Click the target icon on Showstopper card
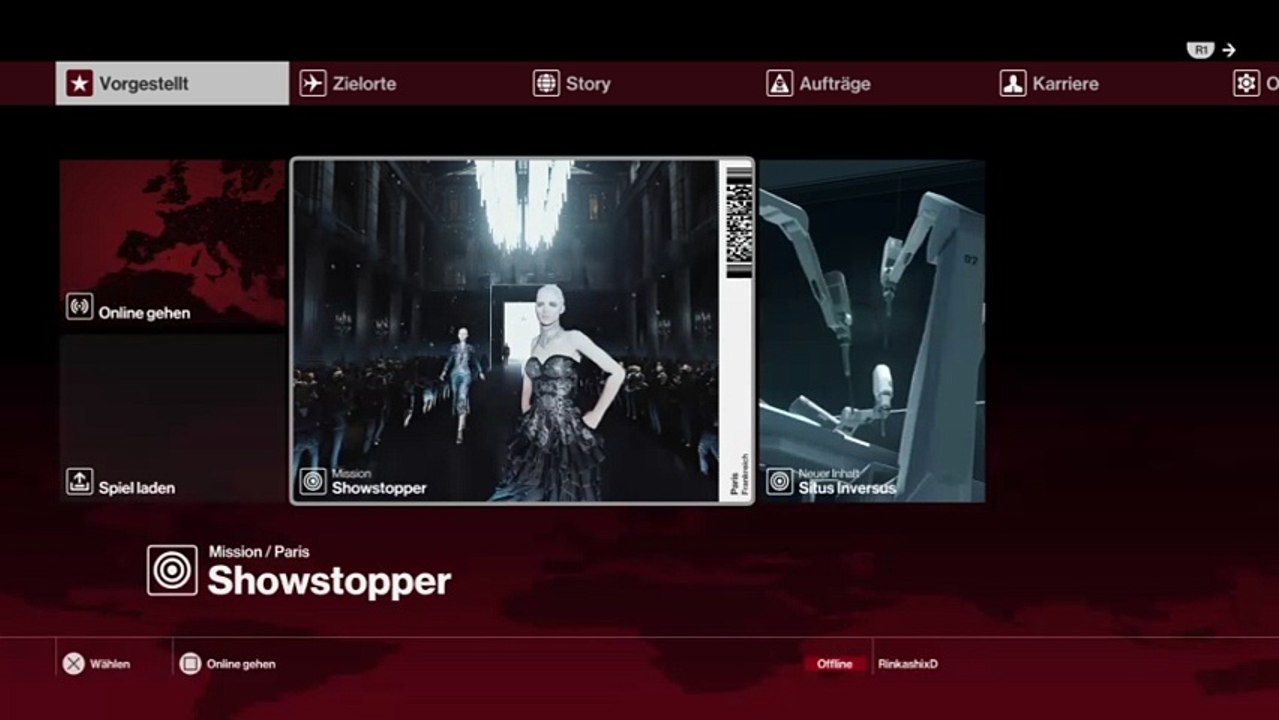Viewport: 1279px width, 720px height. (x=313, y=482)
